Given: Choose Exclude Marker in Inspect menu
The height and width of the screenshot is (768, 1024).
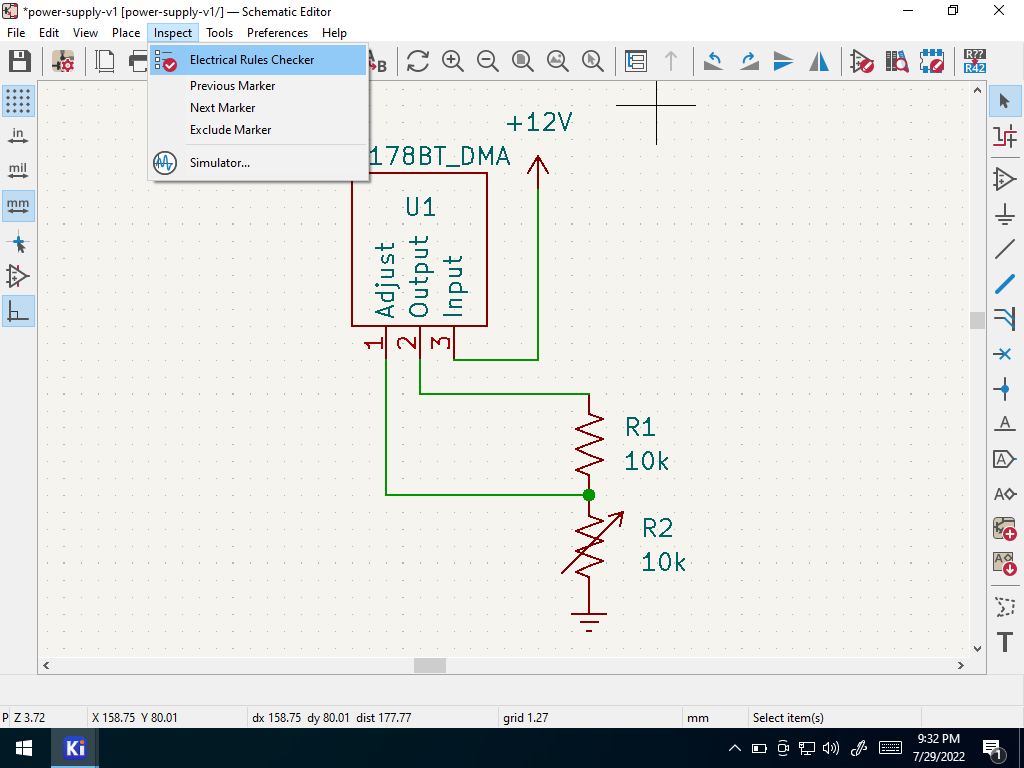Looking at the screenshot, I should [x=258, y=129].
